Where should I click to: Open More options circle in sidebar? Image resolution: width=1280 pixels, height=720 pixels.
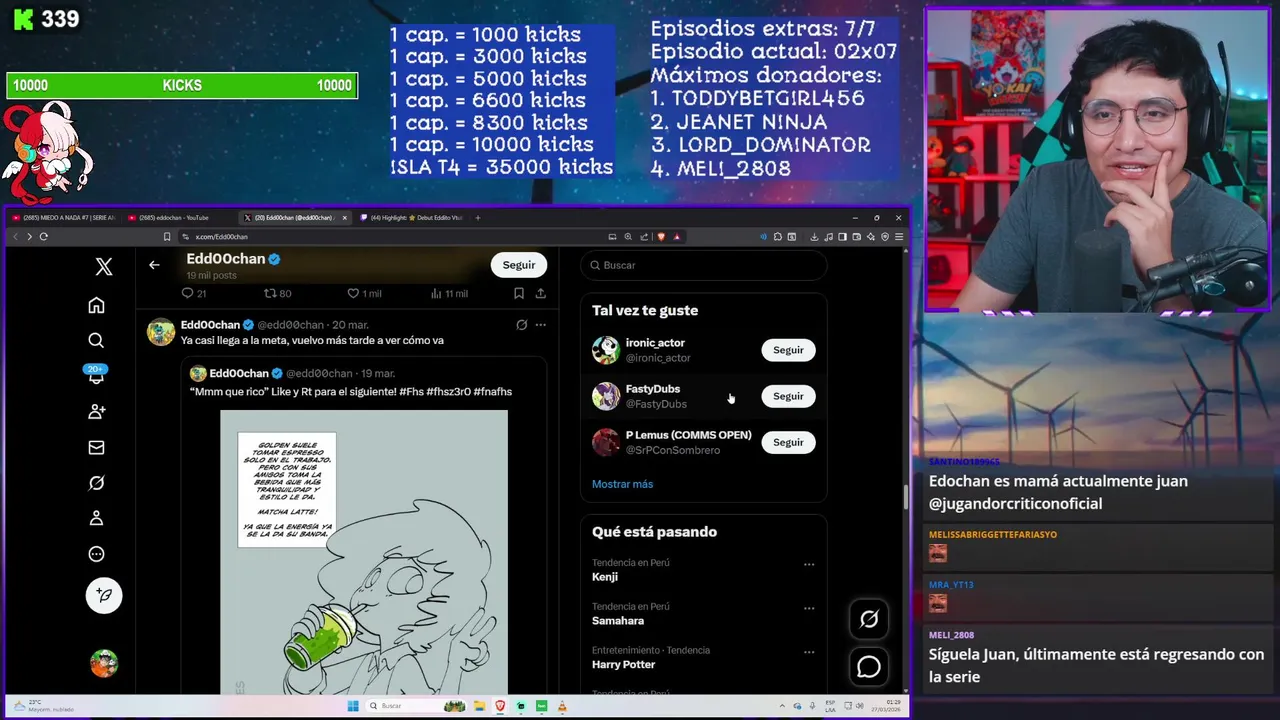point(96,554)
